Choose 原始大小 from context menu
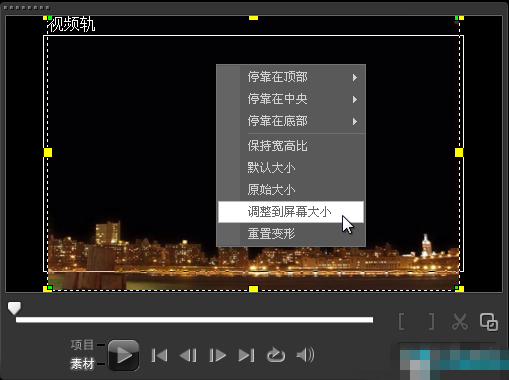Screen dimensions: 509x380 coord(291,190)
